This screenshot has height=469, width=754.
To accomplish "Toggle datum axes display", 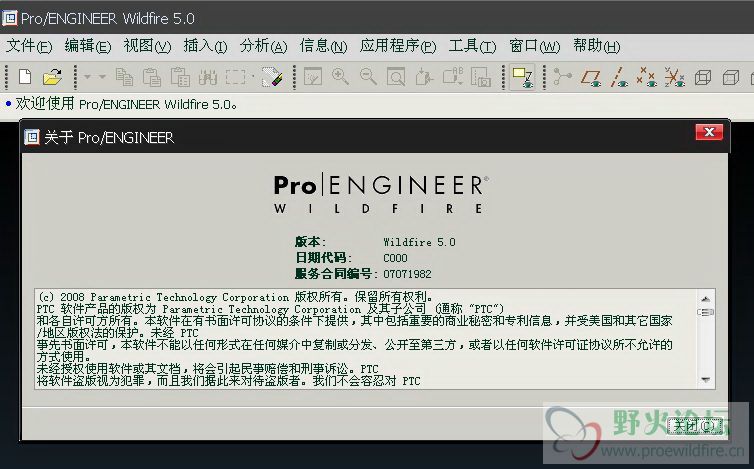I will tap(618, 77).
